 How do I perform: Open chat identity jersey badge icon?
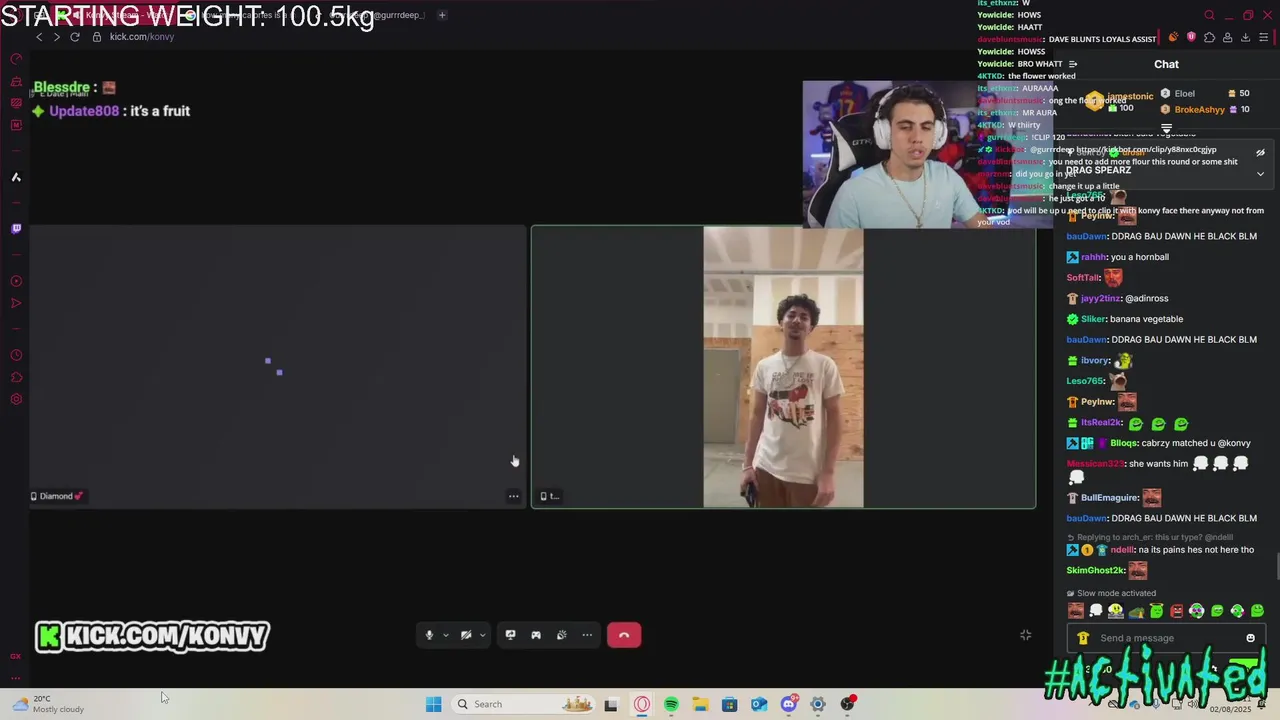1083,638
